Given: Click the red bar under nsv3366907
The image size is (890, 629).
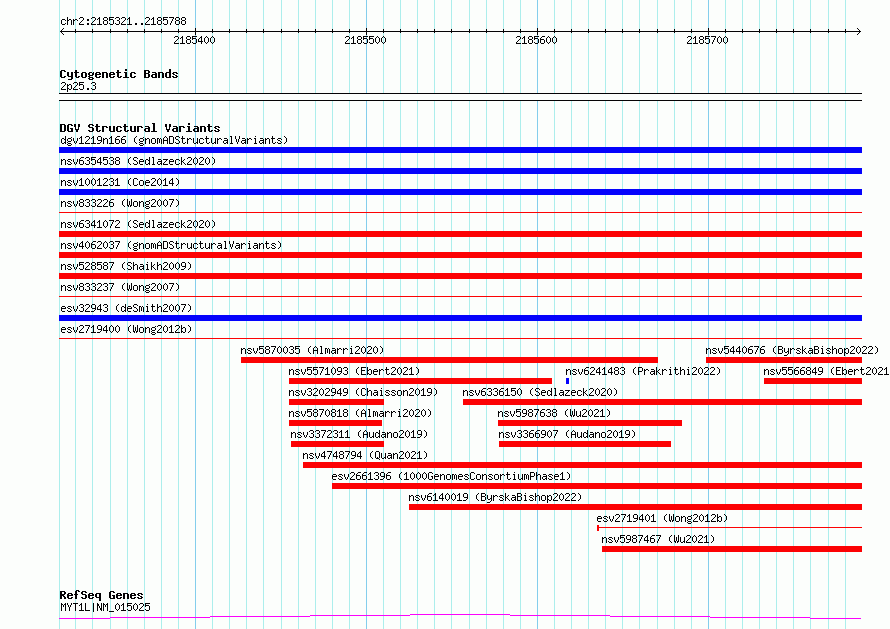Looking at the screenshot, I should [x=585, y=444].
